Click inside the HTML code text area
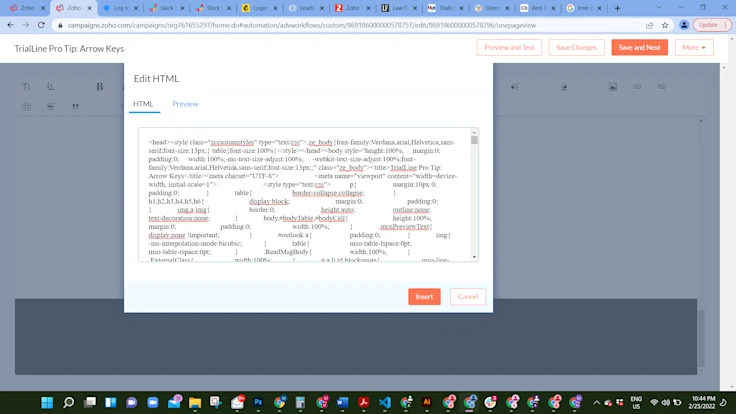This screenshot has width=736, height=414. pyautogui.click(x=304, y=195)
